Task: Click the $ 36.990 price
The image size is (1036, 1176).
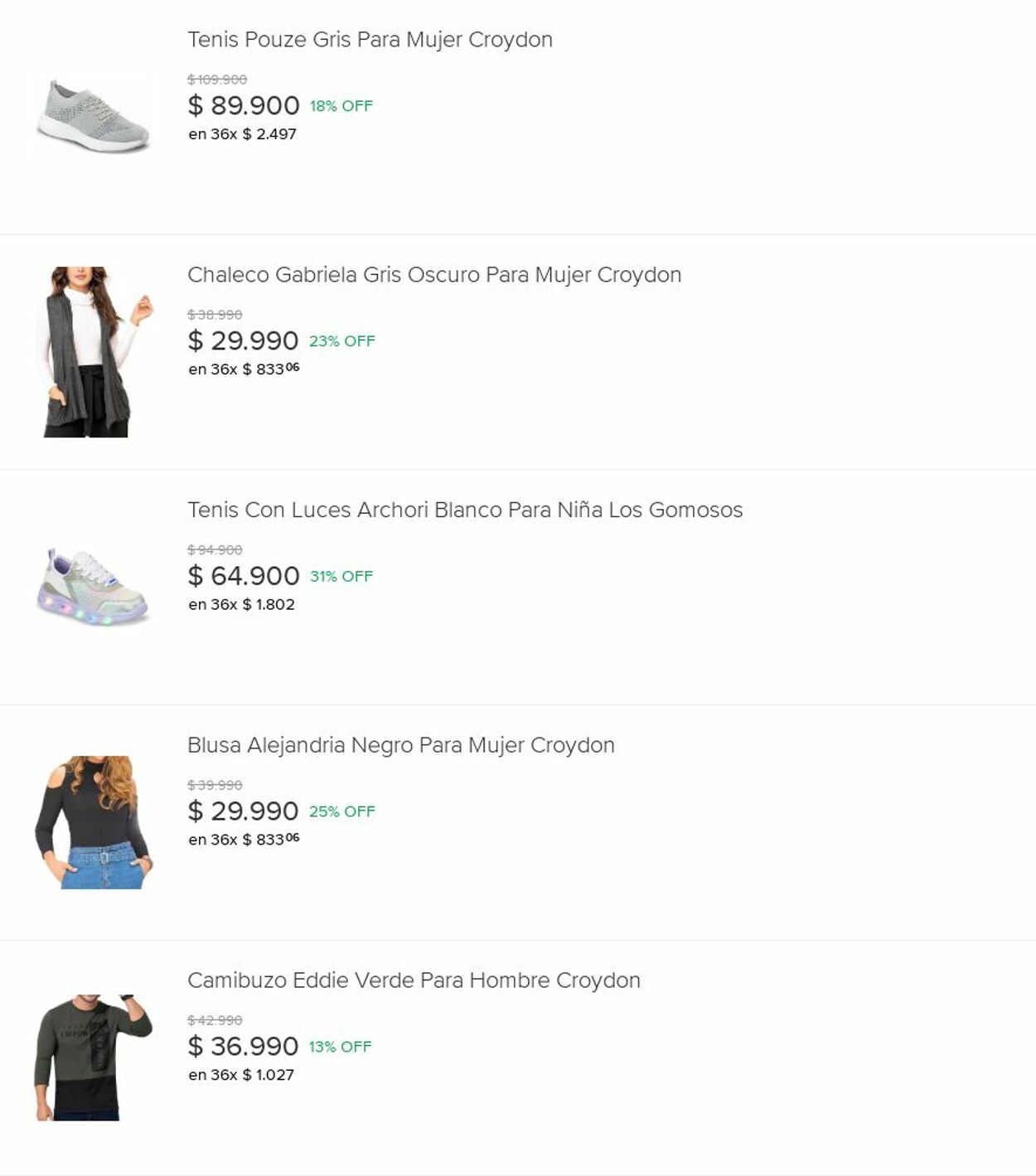Action: coord(243,1047)
